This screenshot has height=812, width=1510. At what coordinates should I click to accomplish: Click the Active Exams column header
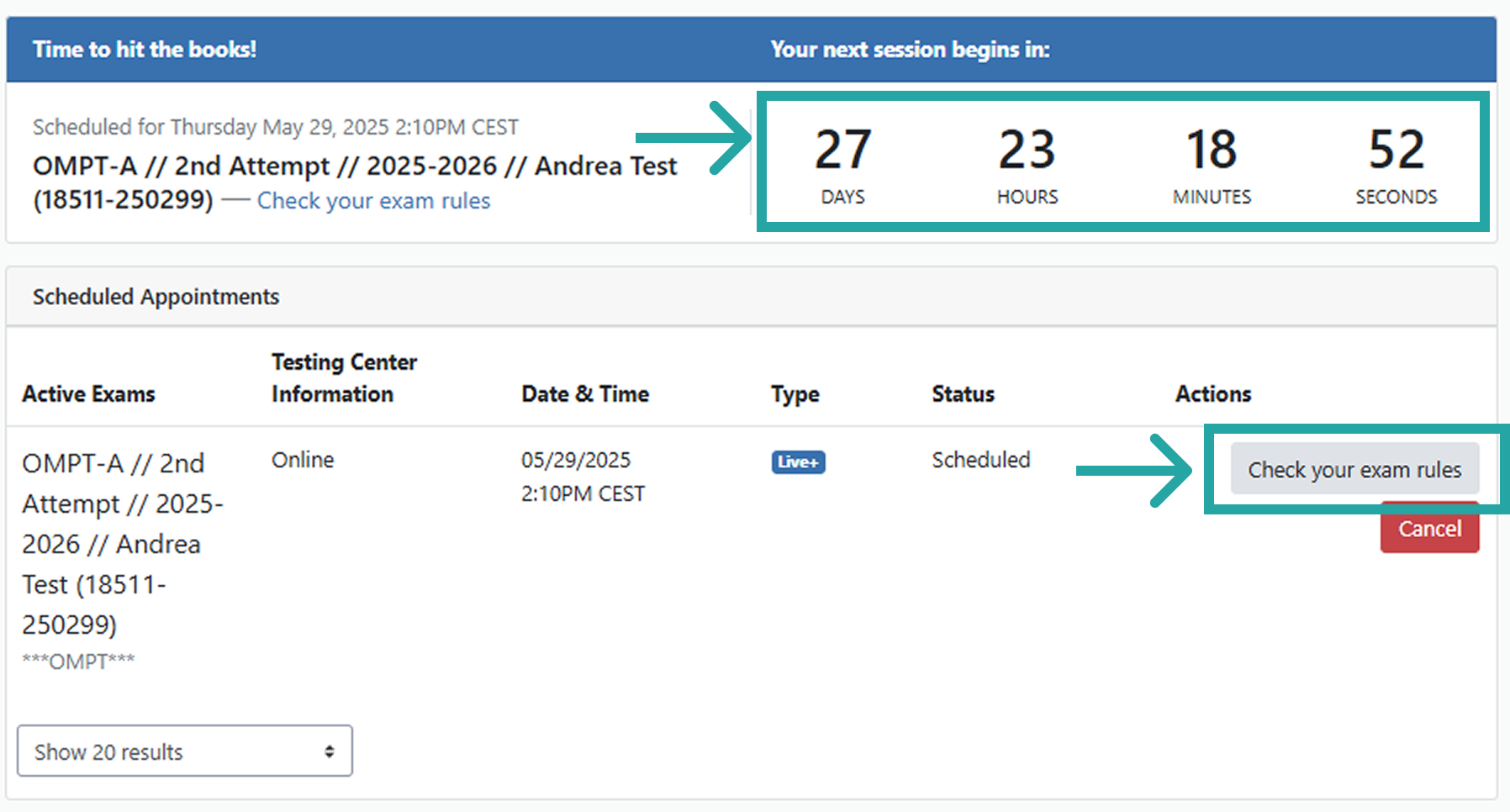[x=87, y=393]
